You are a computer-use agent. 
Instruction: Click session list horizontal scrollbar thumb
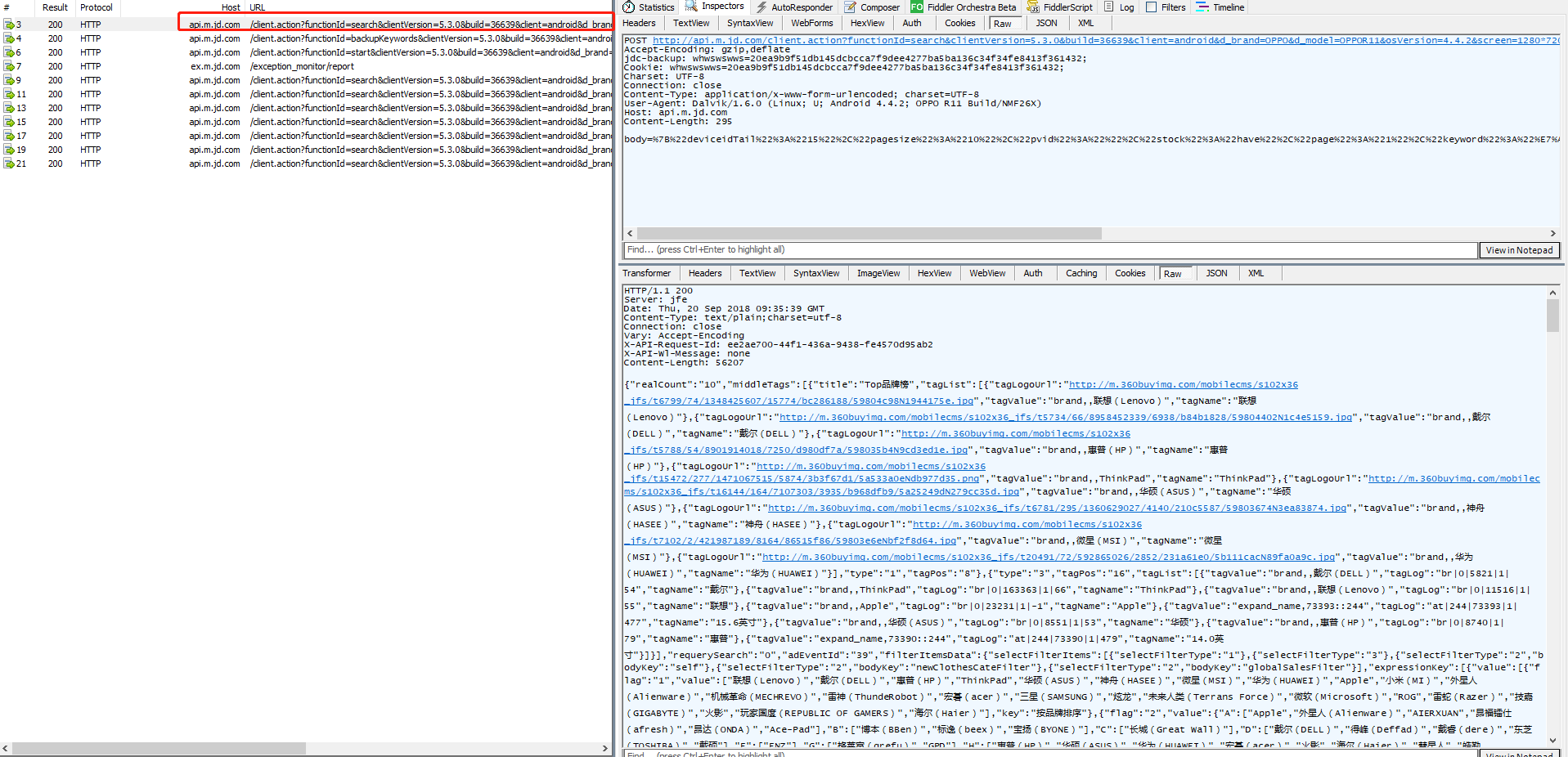click(x=159, y=748)
